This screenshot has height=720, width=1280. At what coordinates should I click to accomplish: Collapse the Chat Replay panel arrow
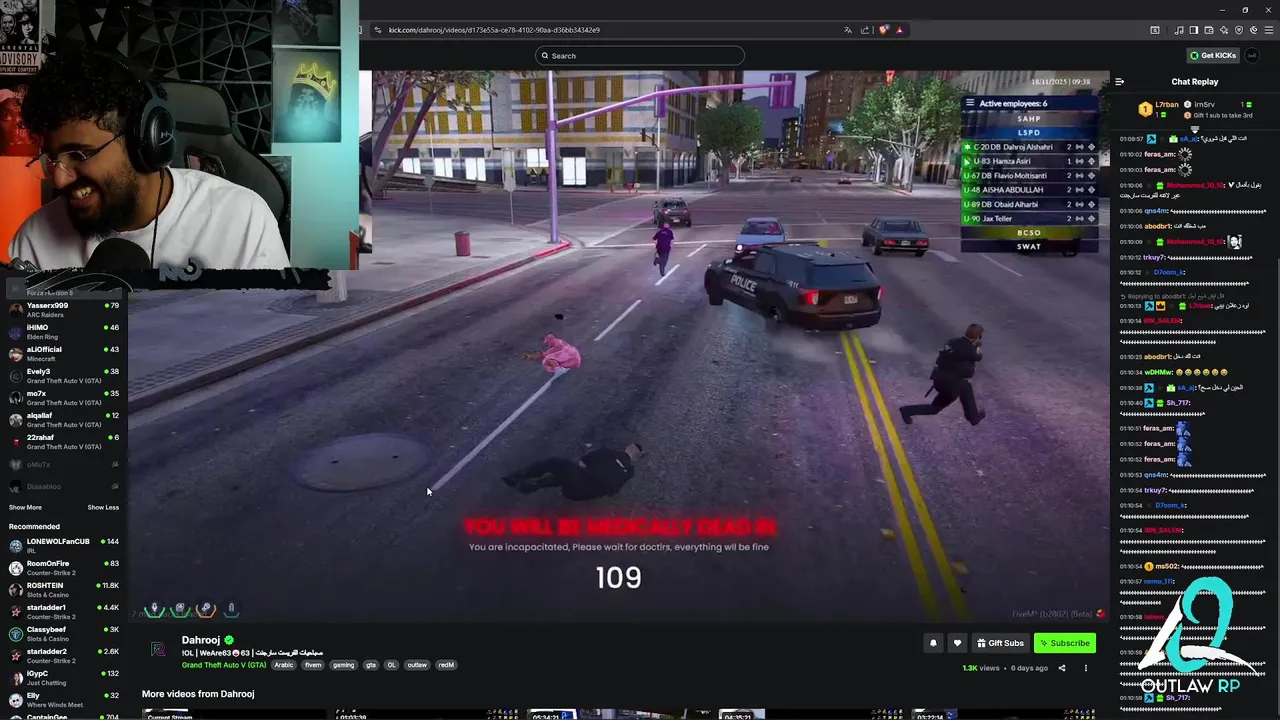[1119, 82]
